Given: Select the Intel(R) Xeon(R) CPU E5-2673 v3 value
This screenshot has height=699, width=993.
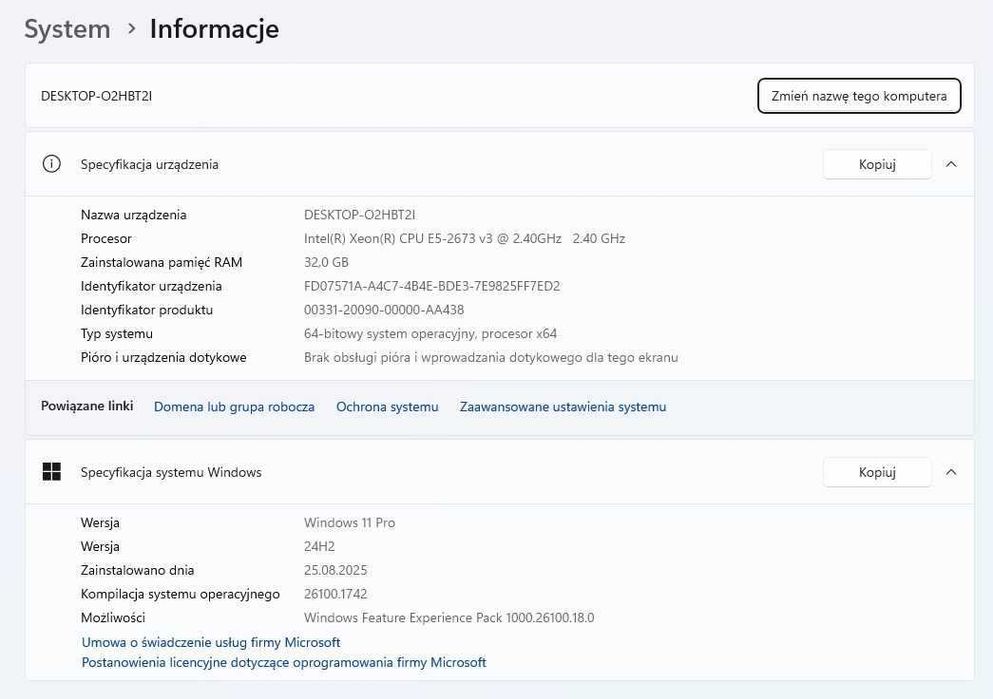Looking at the screenshot, I should (464, 239).
